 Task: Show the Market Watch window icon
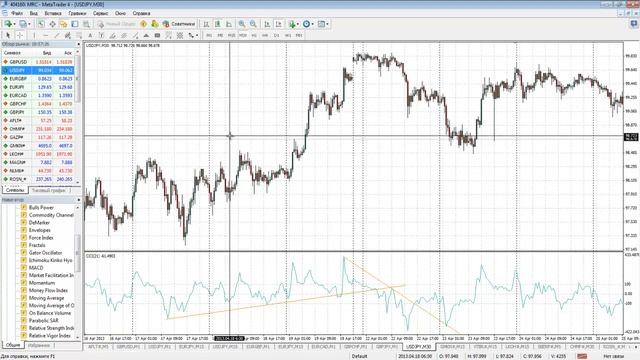coord(41,24)
